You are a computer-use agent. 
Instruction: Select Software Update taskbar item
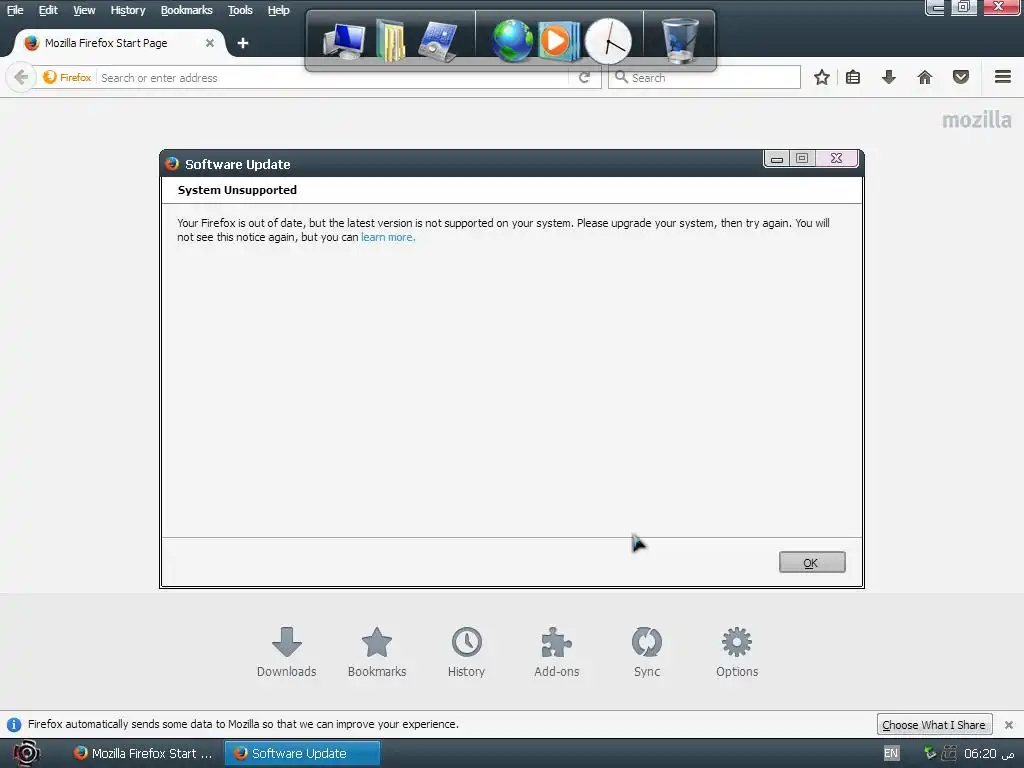tap(302, 753)
